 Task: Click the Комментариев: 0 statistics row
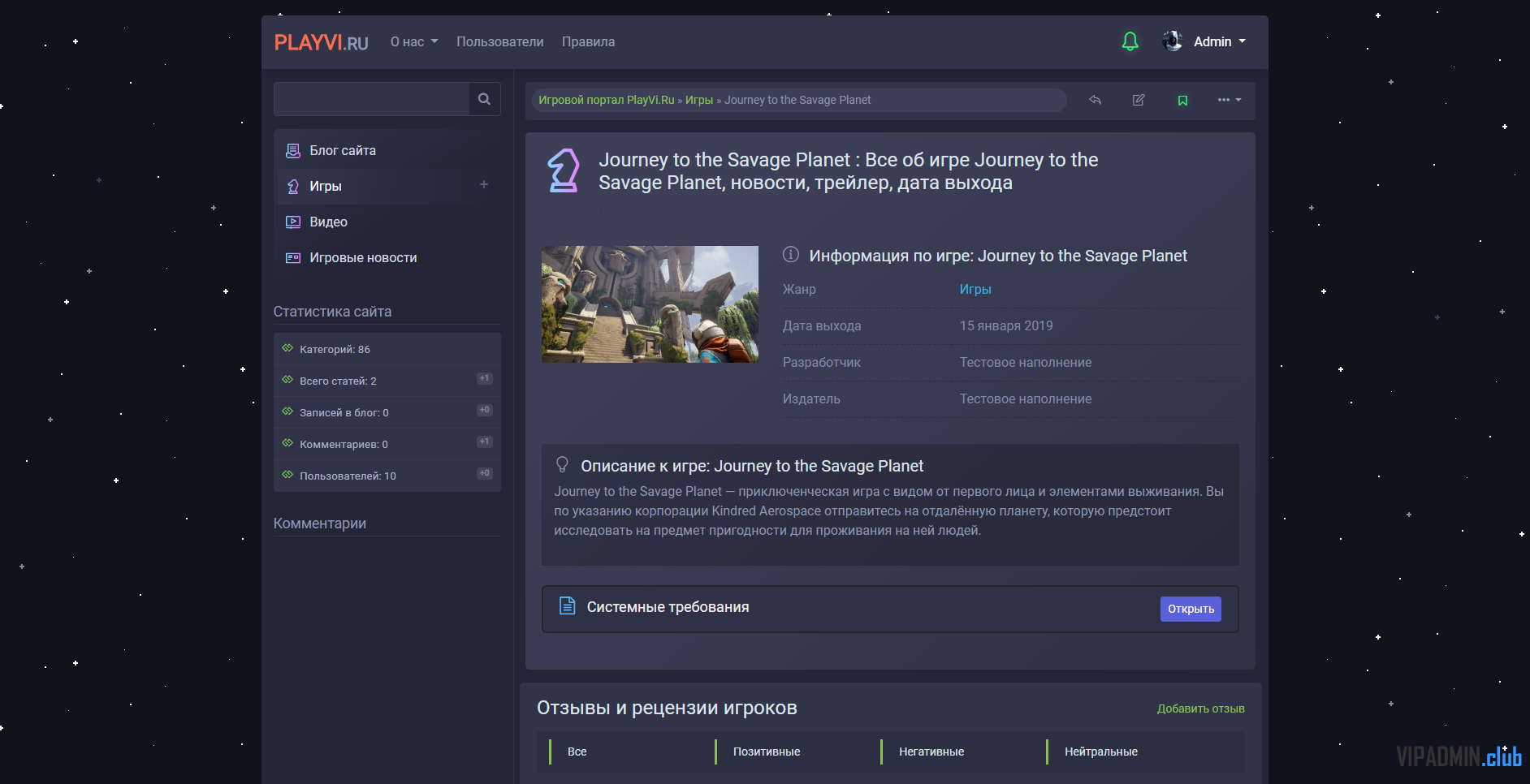coord(387,444)
